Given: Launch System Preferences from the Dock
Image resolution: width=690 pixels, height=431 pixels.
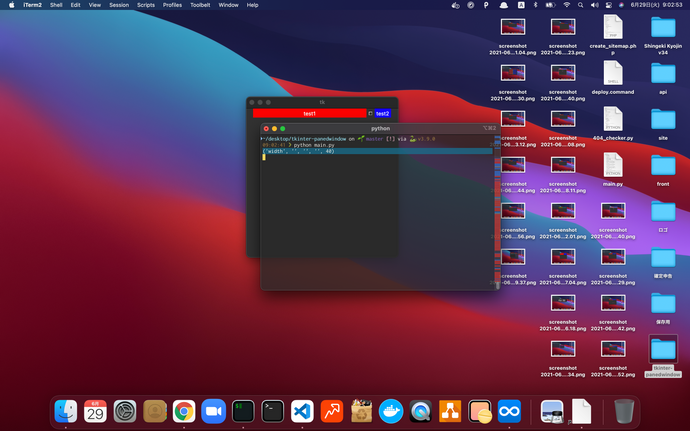Looking at the screenshot, I should 125,411.
